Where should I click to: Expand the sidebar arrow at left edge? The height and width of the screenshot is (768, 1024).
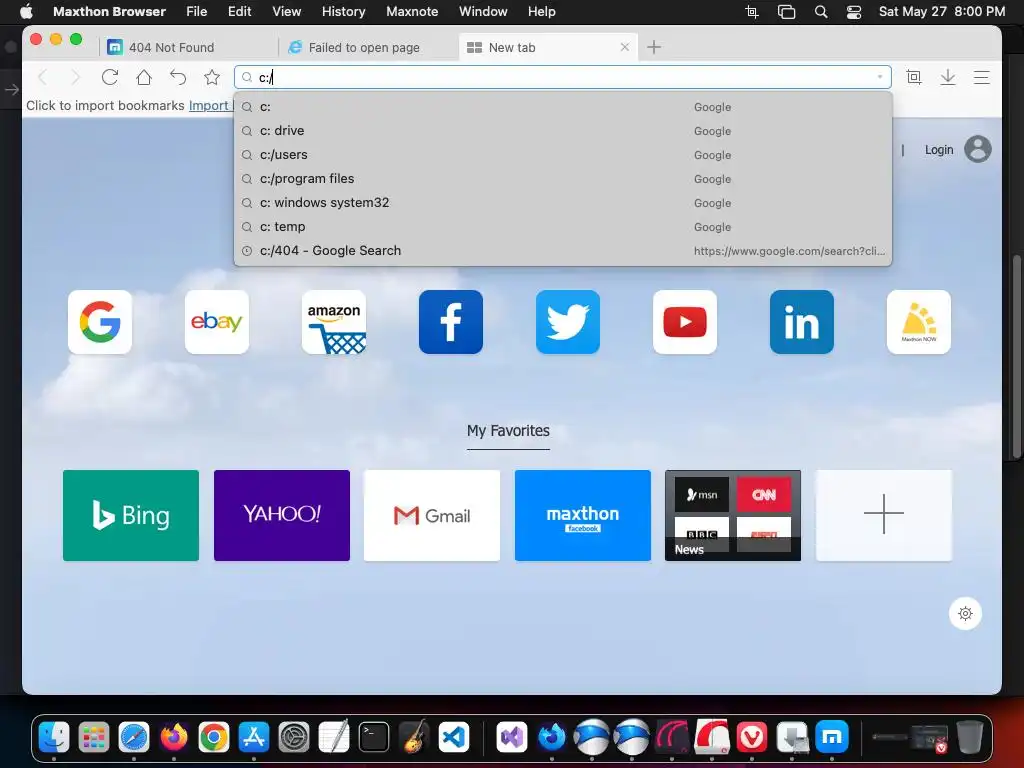(12, 89)
